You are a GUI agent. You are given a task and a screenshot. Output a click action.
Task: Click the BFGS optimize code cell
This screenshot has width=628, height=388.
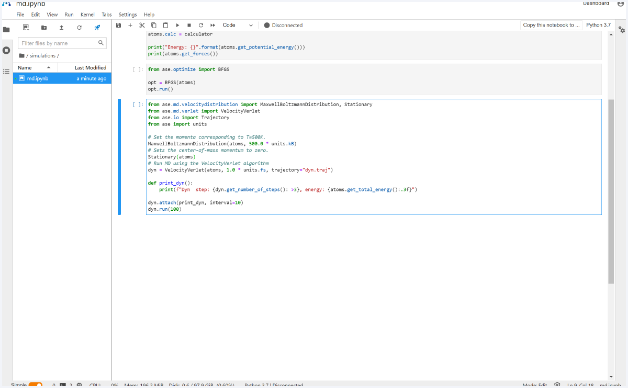coord(374,79)
